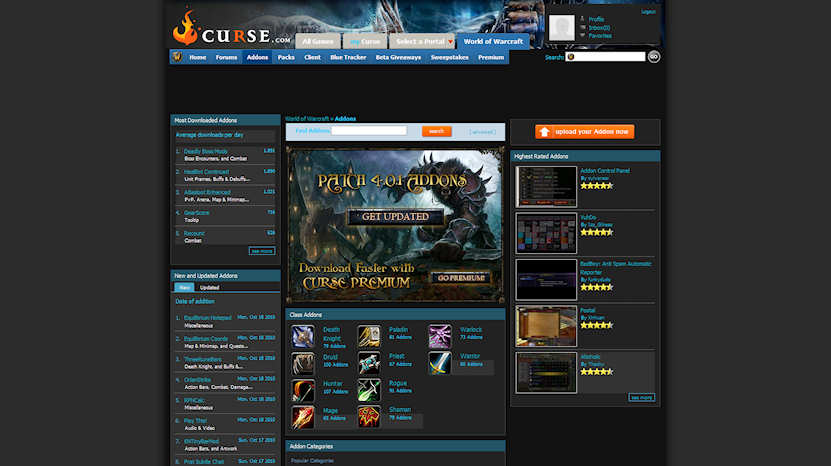831x466 pixels.
Task: Open the Warlock class icon
Action: [440, 337]
